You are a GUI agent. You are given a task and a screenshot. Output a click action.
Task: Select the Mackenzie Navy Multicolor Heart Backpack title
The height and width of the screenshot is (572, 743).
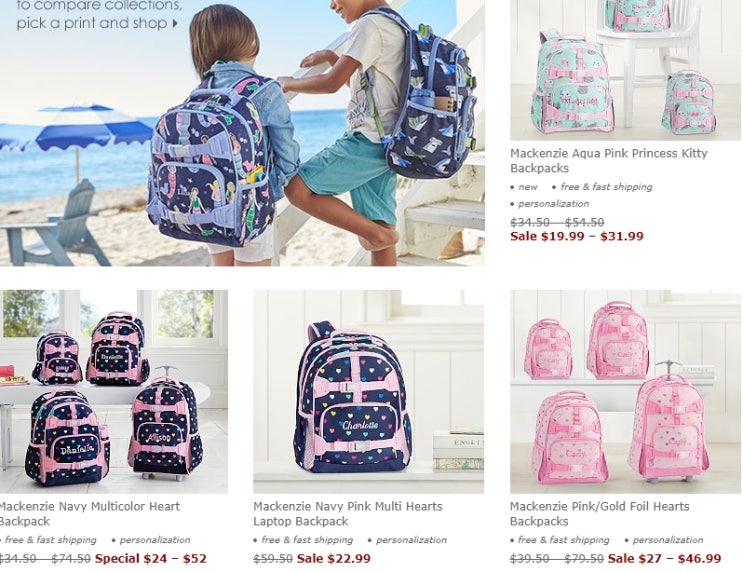click(x=89, y=514)
